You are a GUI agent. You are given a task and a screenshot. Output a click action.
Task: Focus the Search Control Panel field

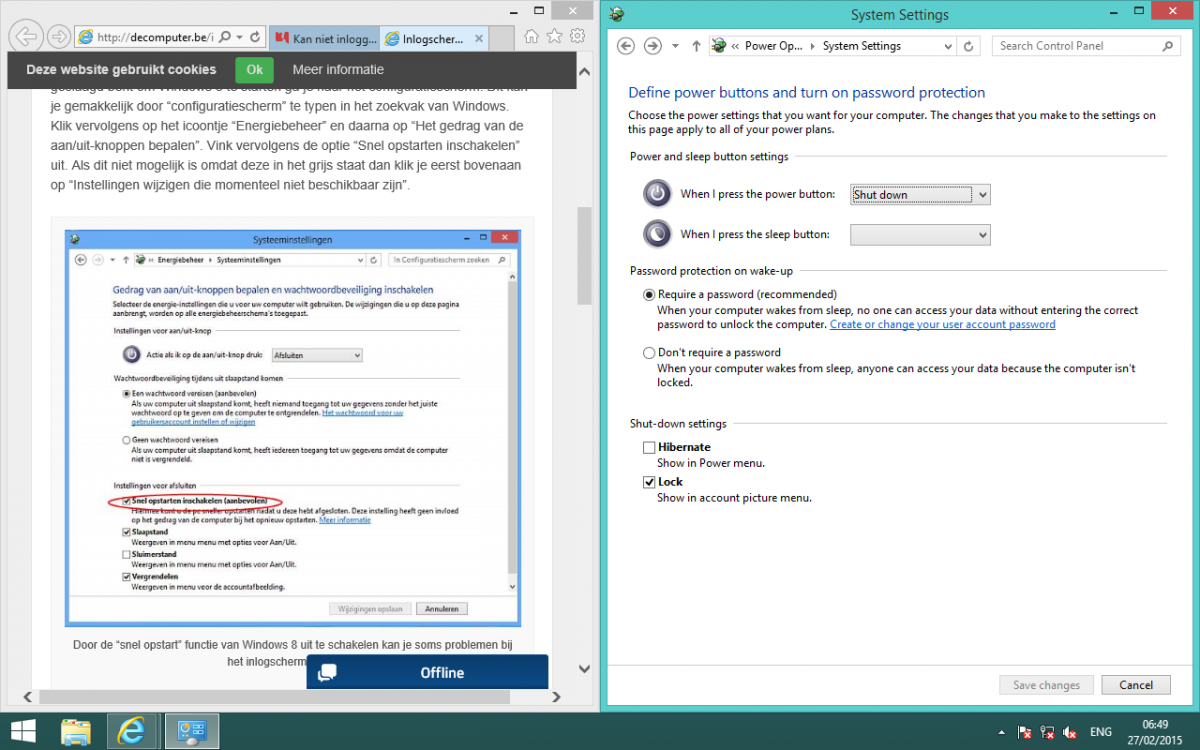[x=1087, y=46]
